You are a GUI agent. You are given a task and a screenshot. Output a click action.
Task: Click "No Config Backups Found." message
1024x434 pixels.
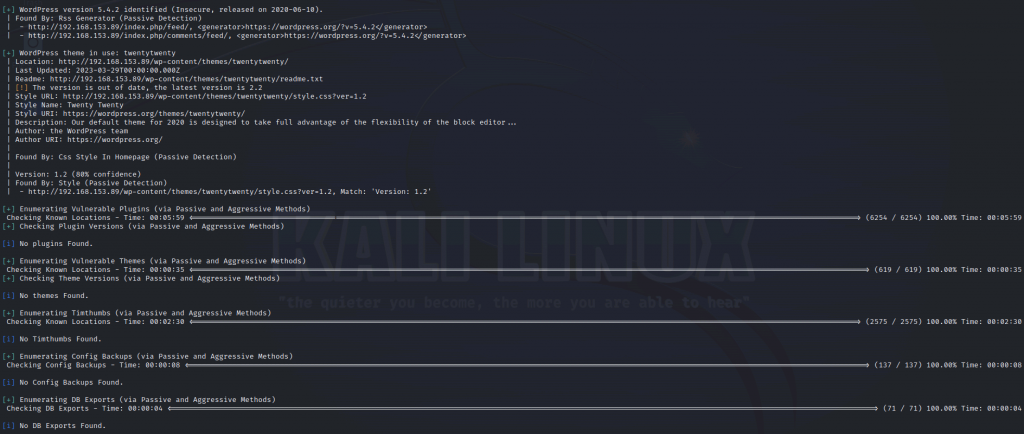(63, 382)
